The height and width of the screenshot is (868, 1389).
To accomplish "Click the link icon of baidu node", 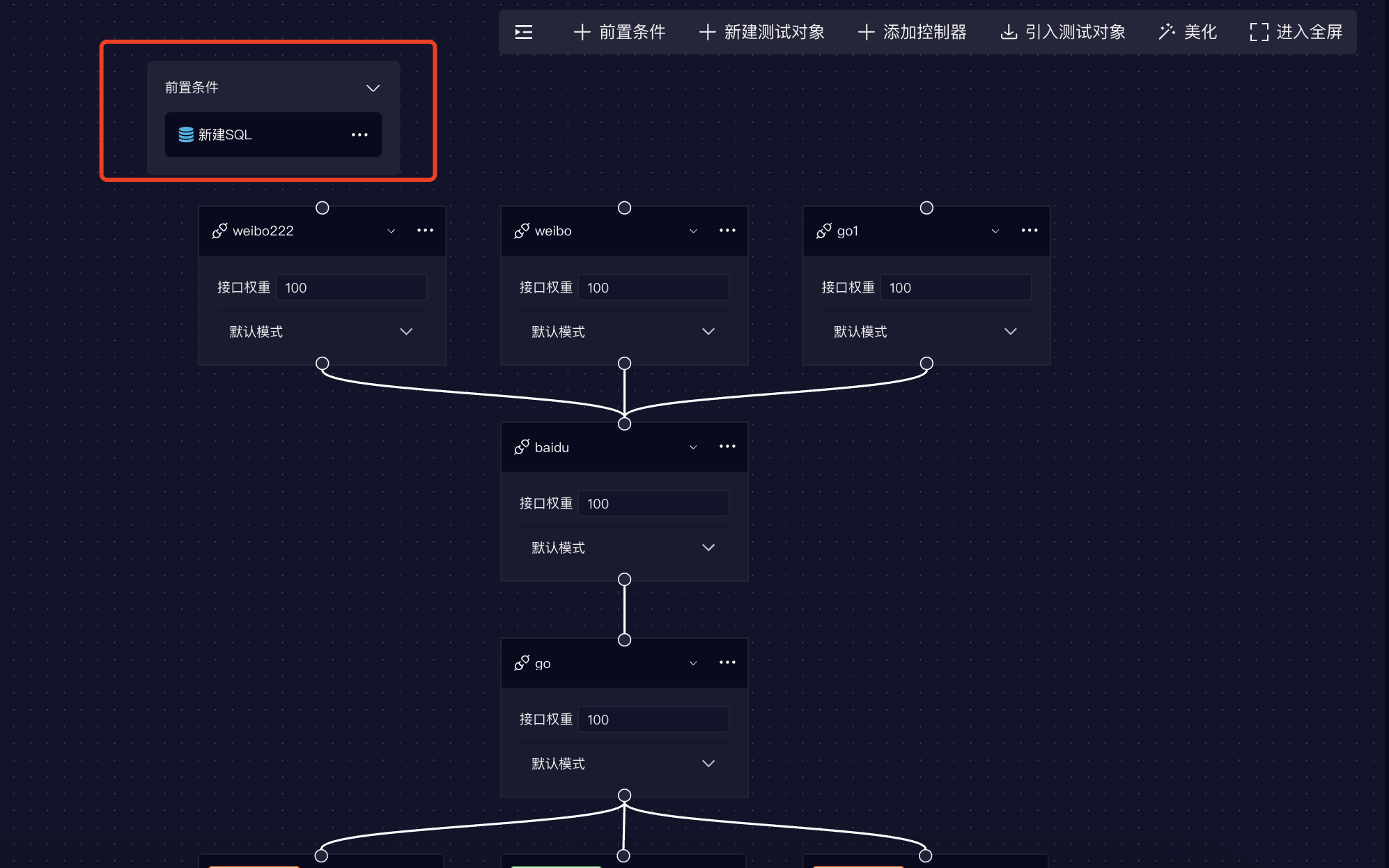I will [x=522, y=447].
